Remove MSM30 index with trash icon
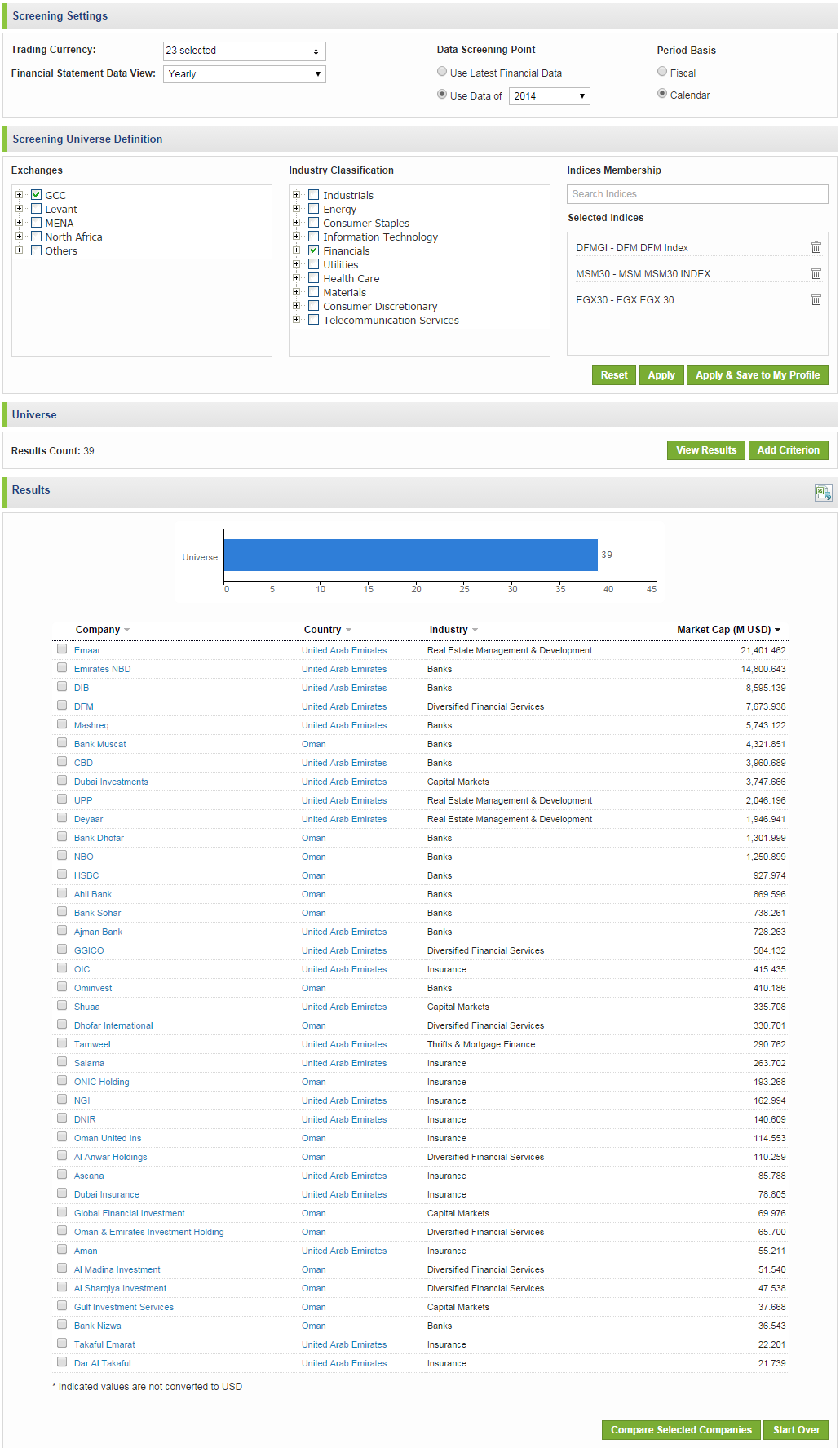 [816, 273]
